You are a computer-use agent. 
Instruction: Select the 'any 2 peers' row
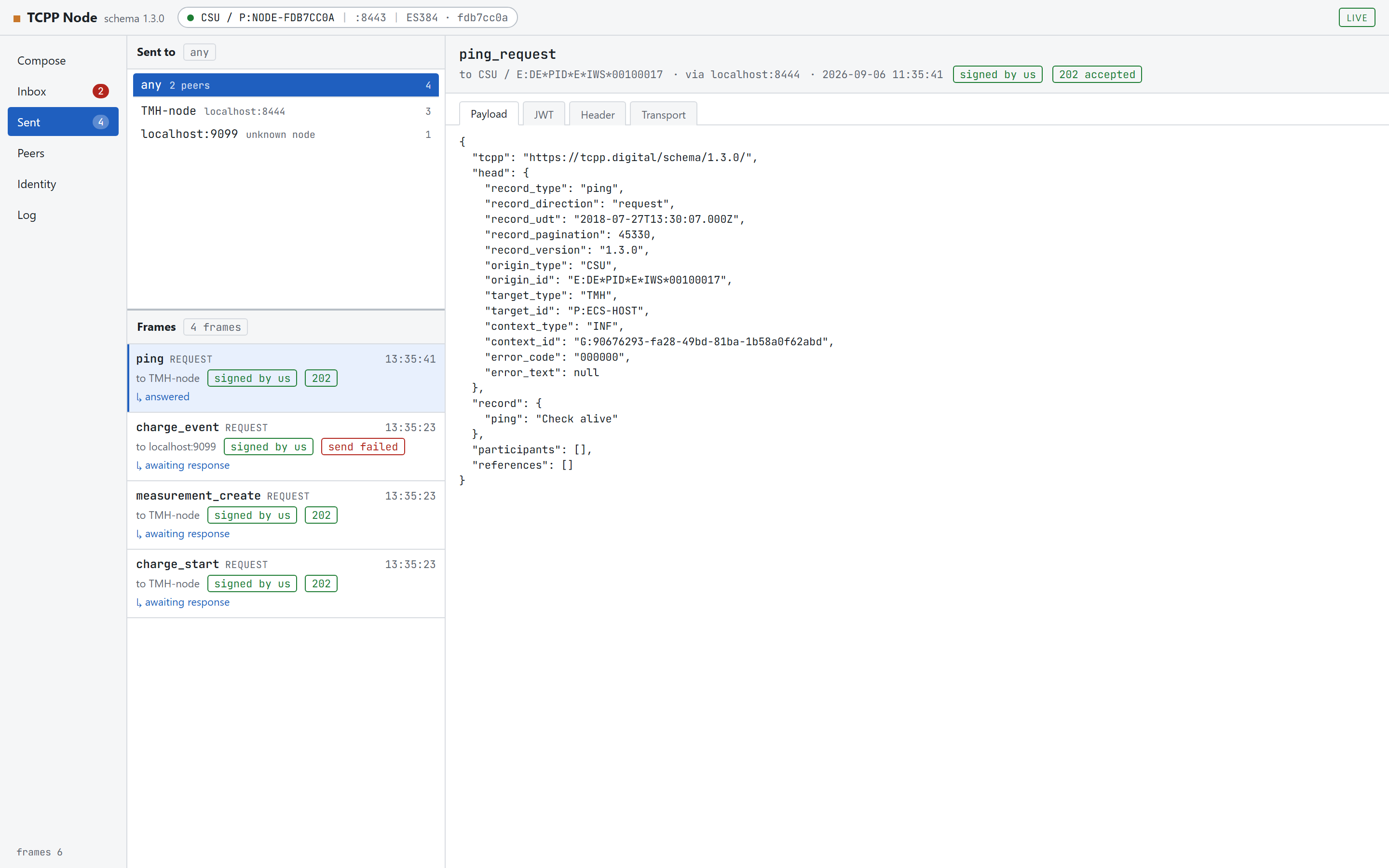286,85
